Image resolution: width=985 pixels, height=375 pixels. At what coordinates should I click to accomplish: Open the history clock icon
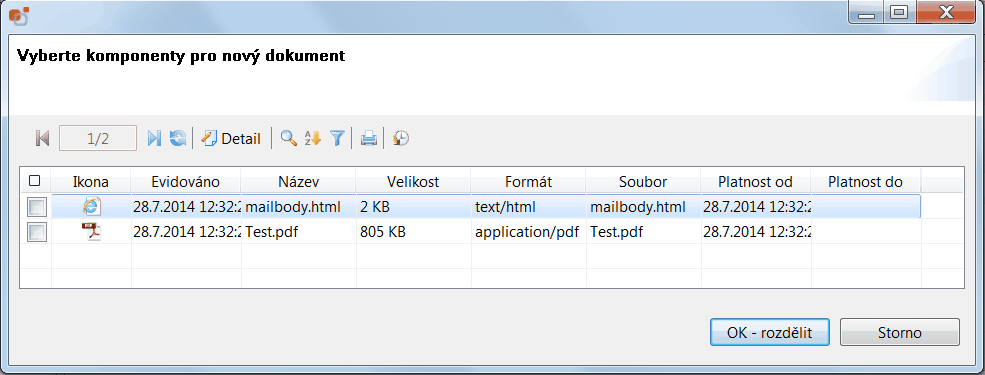[401, 138]
